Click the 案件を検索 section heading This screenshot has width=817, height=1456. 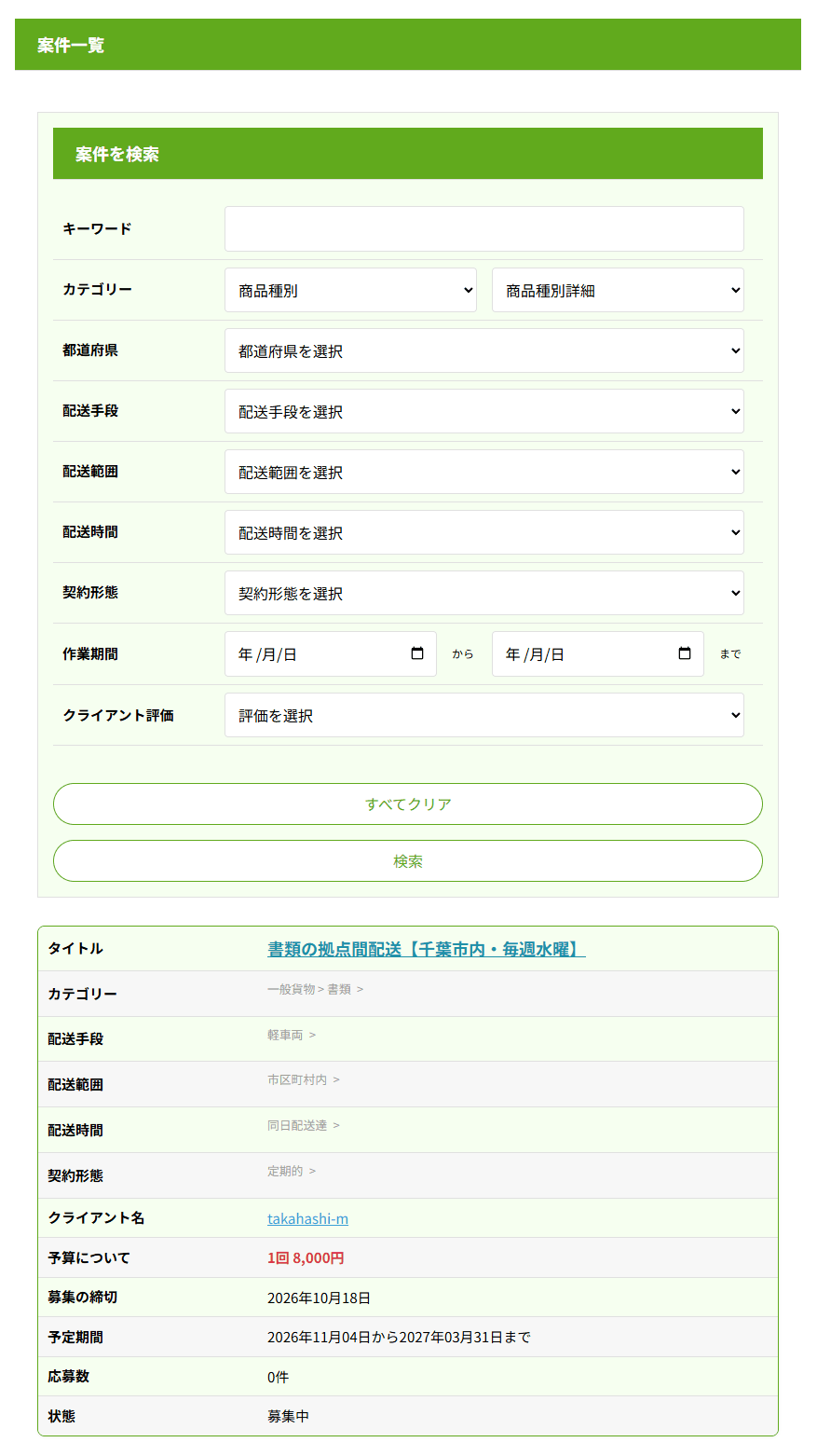pyautogui.click(x=117, y=154)
